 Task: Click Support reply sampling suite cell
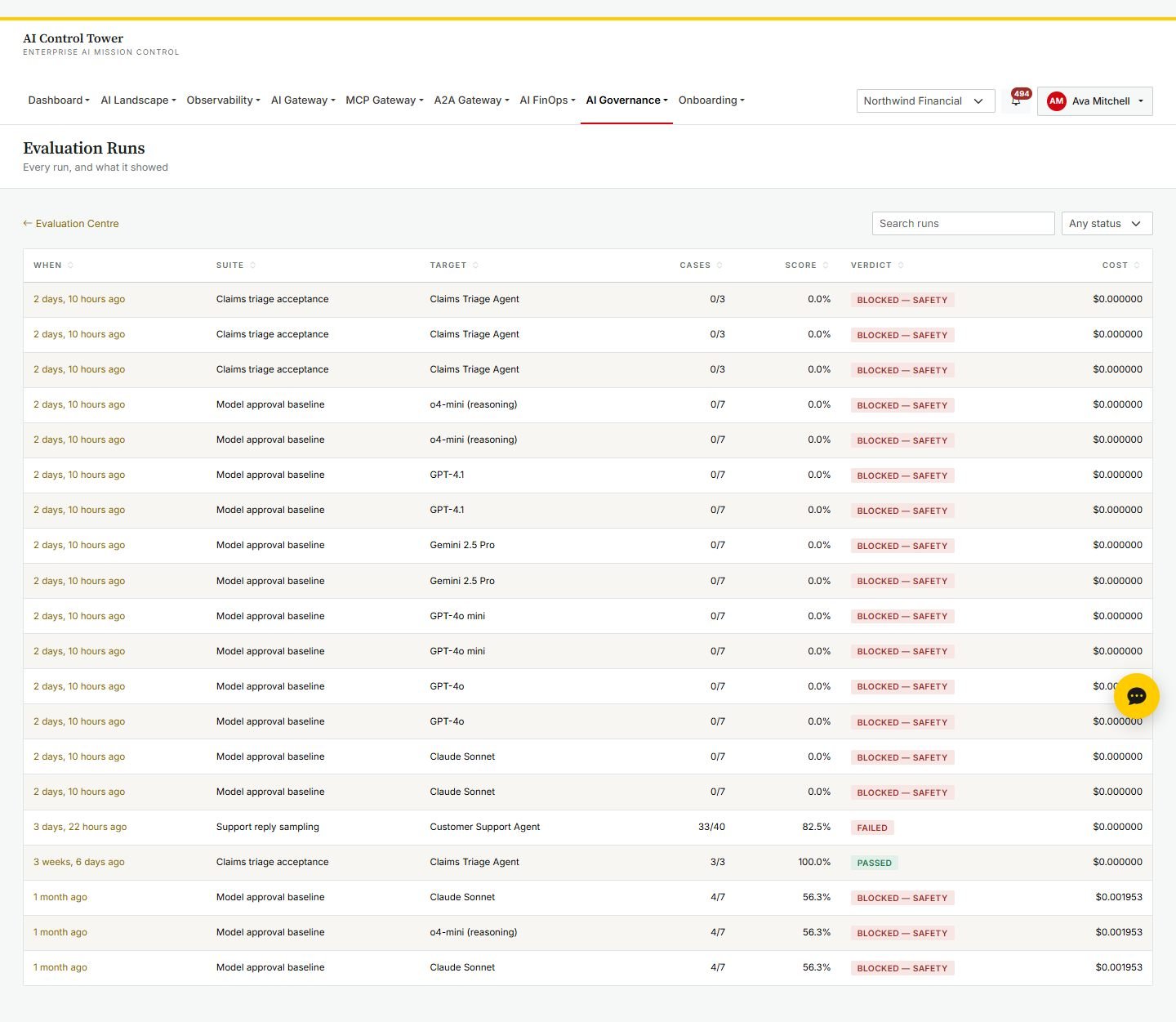(268, 827)
